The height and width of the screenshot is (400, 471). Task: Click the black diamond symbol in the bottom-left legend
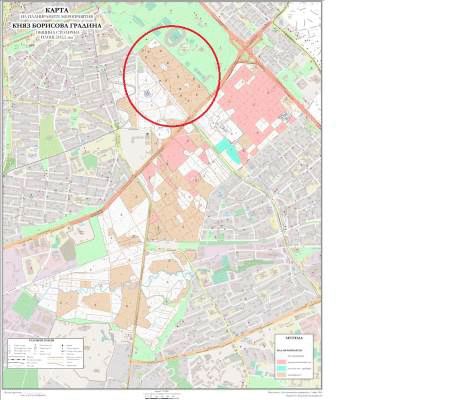click(x=62, y=345)
